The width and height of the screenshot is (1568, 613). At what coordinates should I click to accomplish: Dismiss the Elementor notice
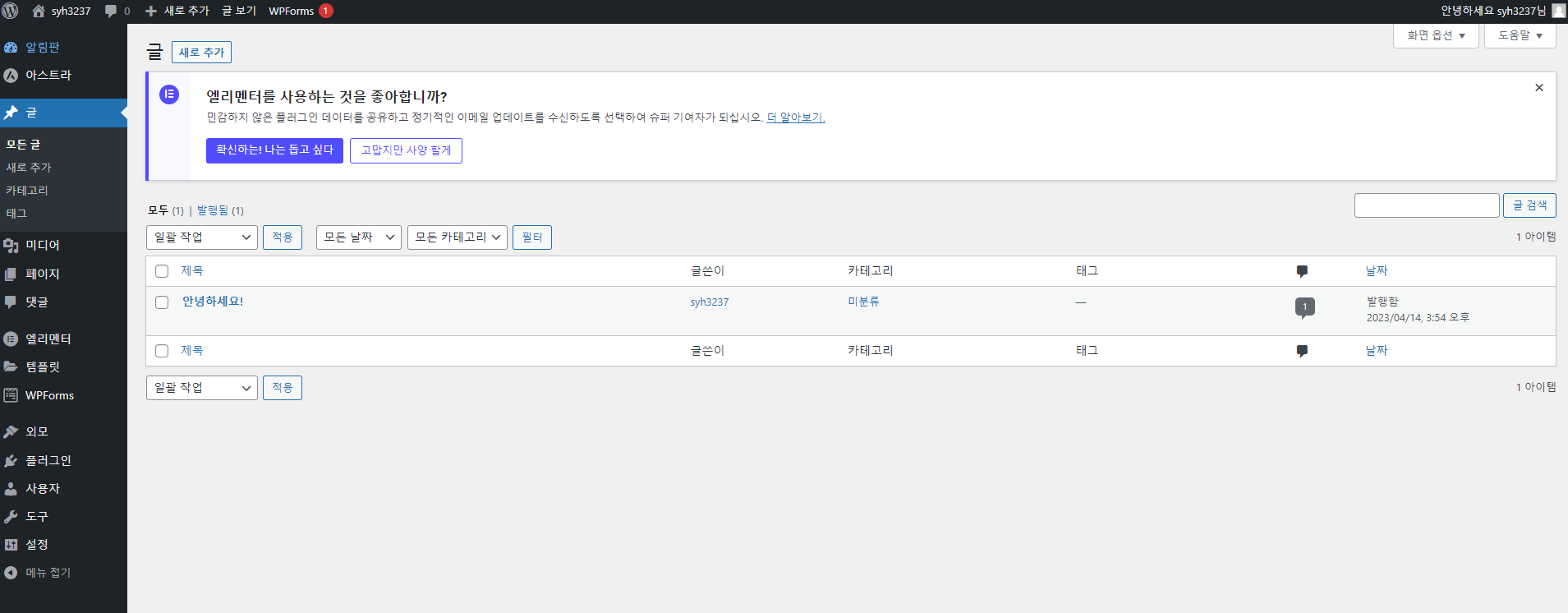pos(1539,88)
